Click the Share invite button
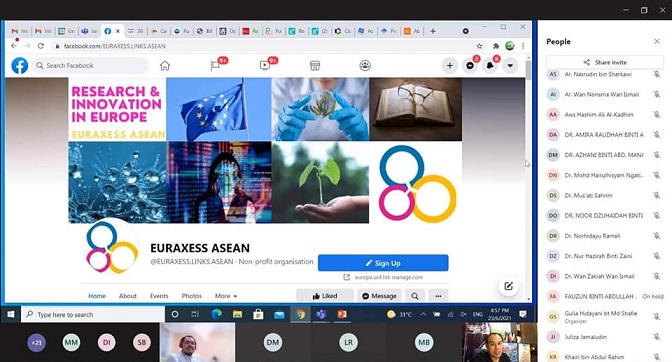This screenshot has height=362, width=672. click(605, 62)
